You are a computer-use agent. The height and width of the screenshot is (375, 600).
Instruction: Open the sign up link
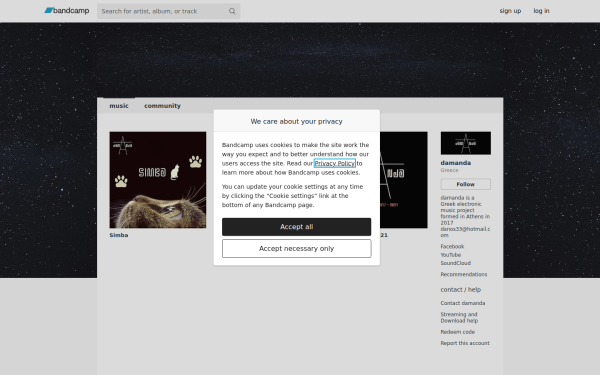(x=510, y=11)
